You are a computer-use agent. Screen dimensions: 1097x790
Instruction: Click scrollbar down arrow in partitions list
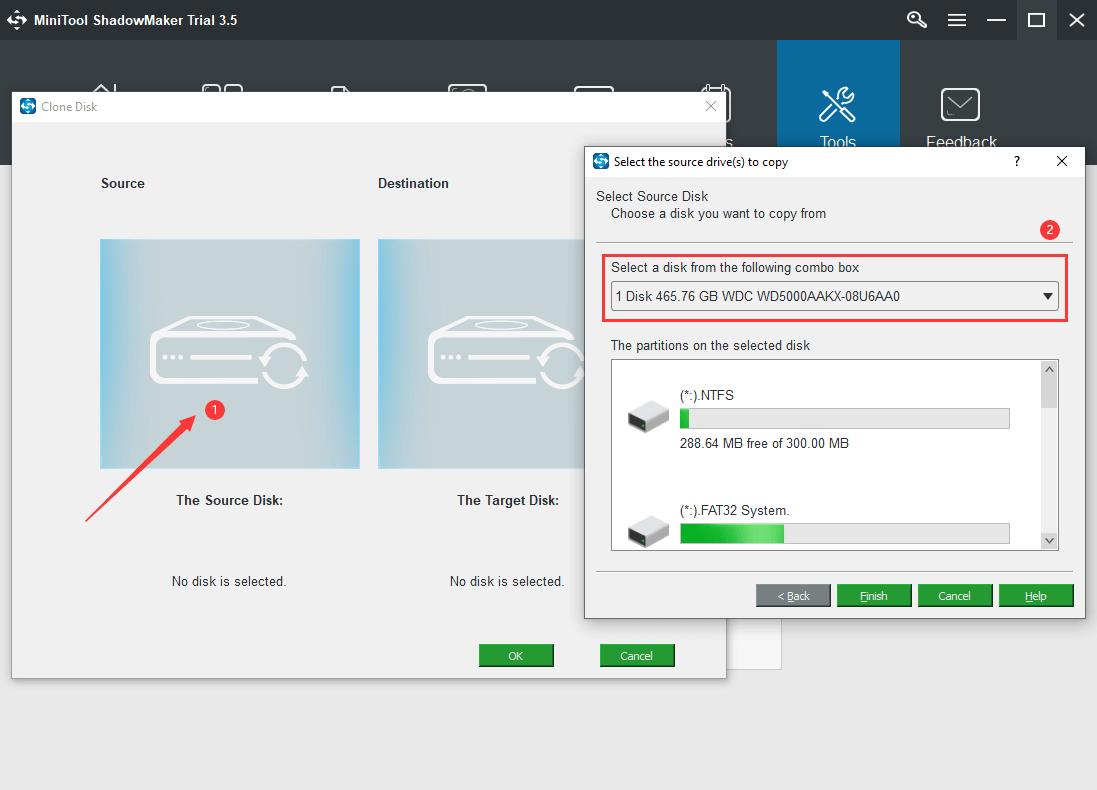click(x=1049, y=540)
